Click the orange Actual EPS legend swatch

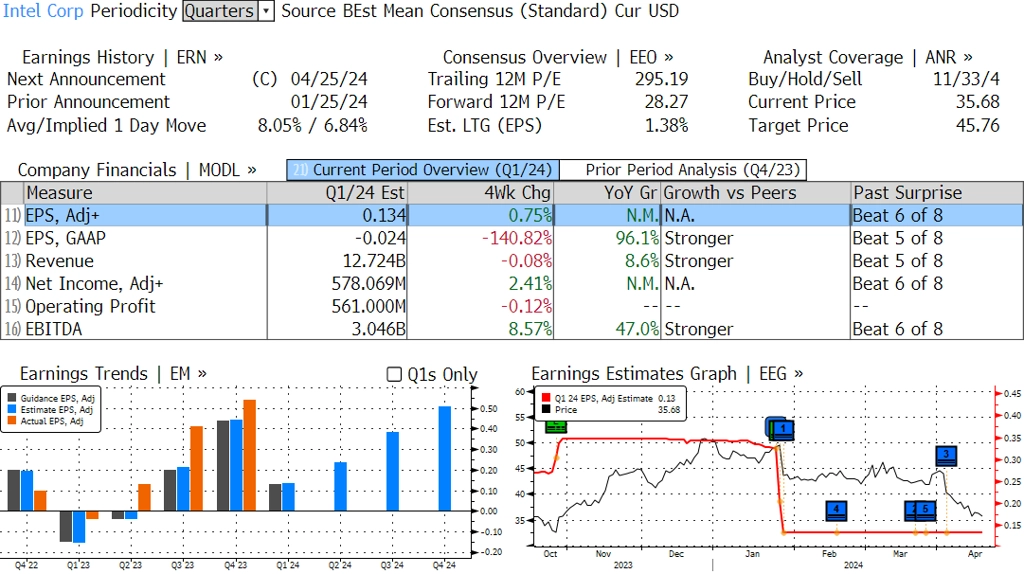(x=12, y=421)
